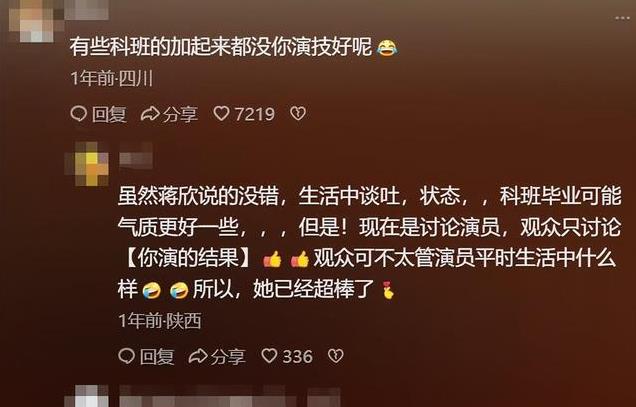Image resolution: width=636 pixels, height=407 pixels.
Task: Click share arrow on the Shaanxi reply
Action: [x=198, y=356]
